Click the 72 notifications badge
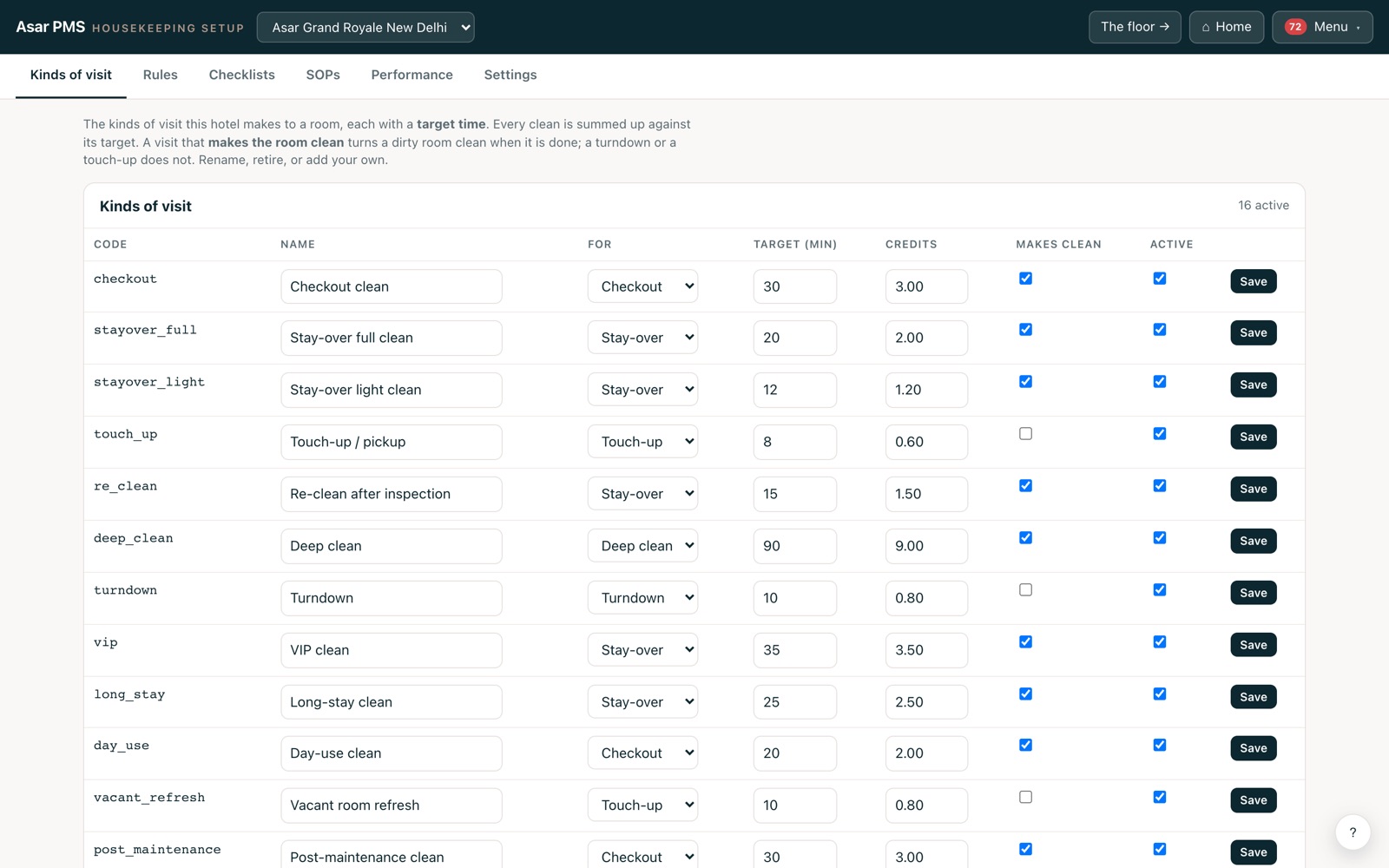1389x868 pixels. point(1295,27)
